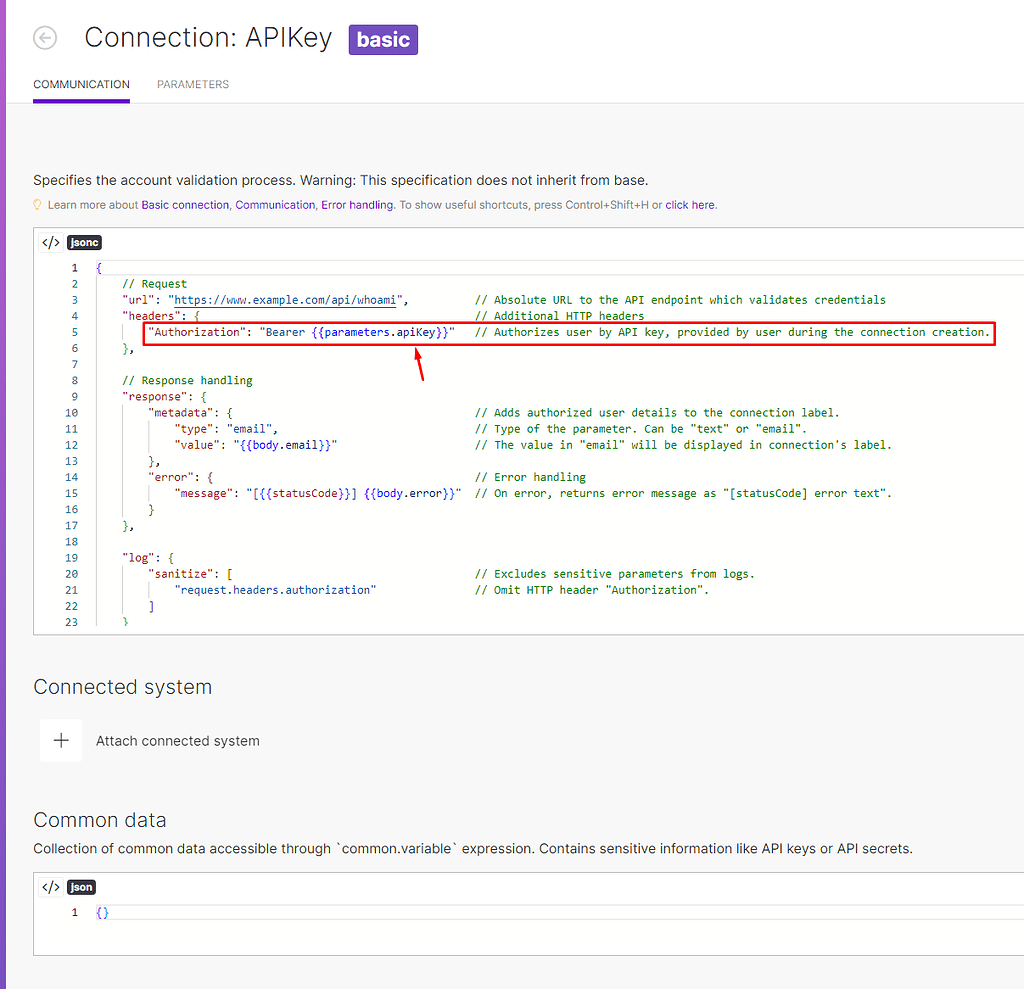Click the Attach connected system label
Image resolution: width=1024 pixels, height=989 pixels.
pyautogui.click(x=178, y=741)
